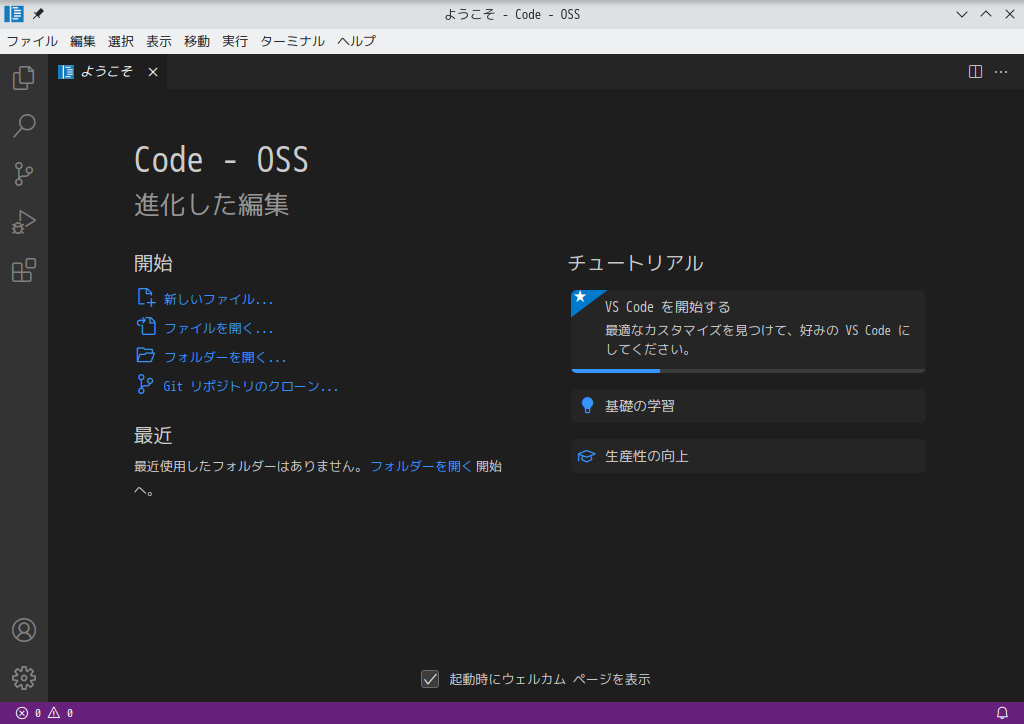Image resolution: width=1024 pixels, height=724 pixels.
Task: Click the VS Code を開始する progress bar
Action: coord(748,371)
